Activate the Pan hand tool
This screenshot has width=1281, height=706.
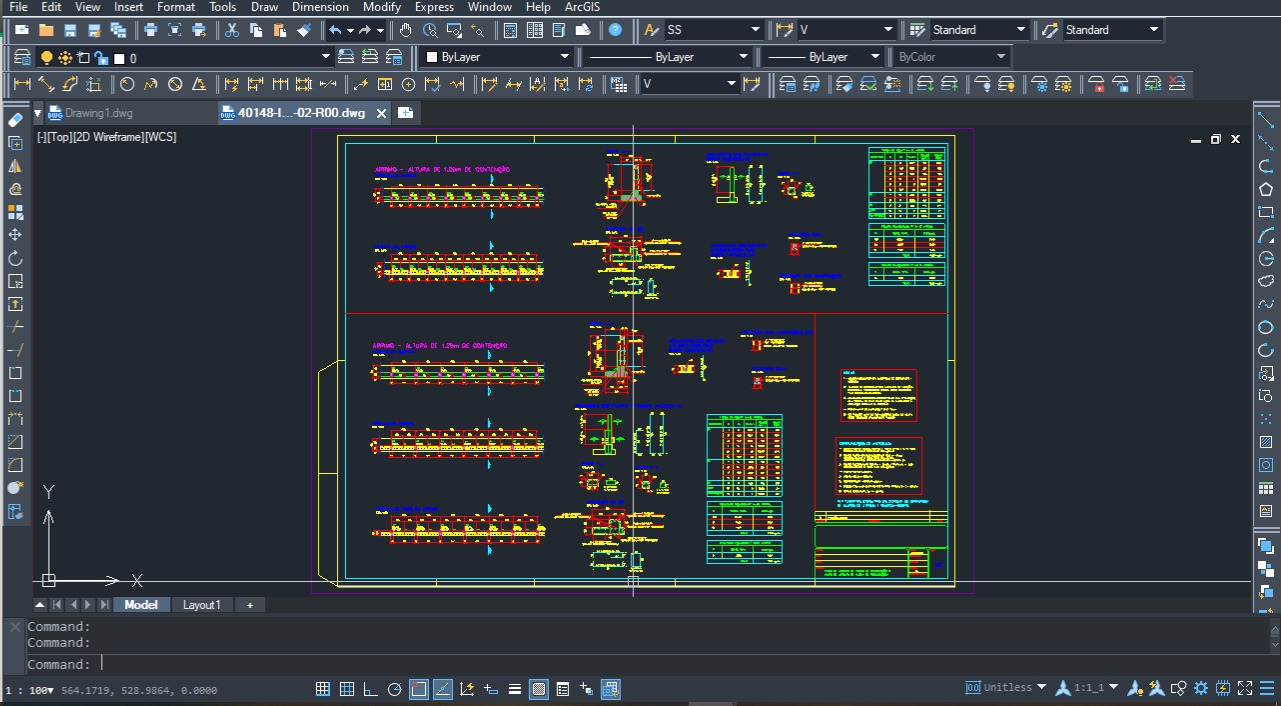click(406, 30)
